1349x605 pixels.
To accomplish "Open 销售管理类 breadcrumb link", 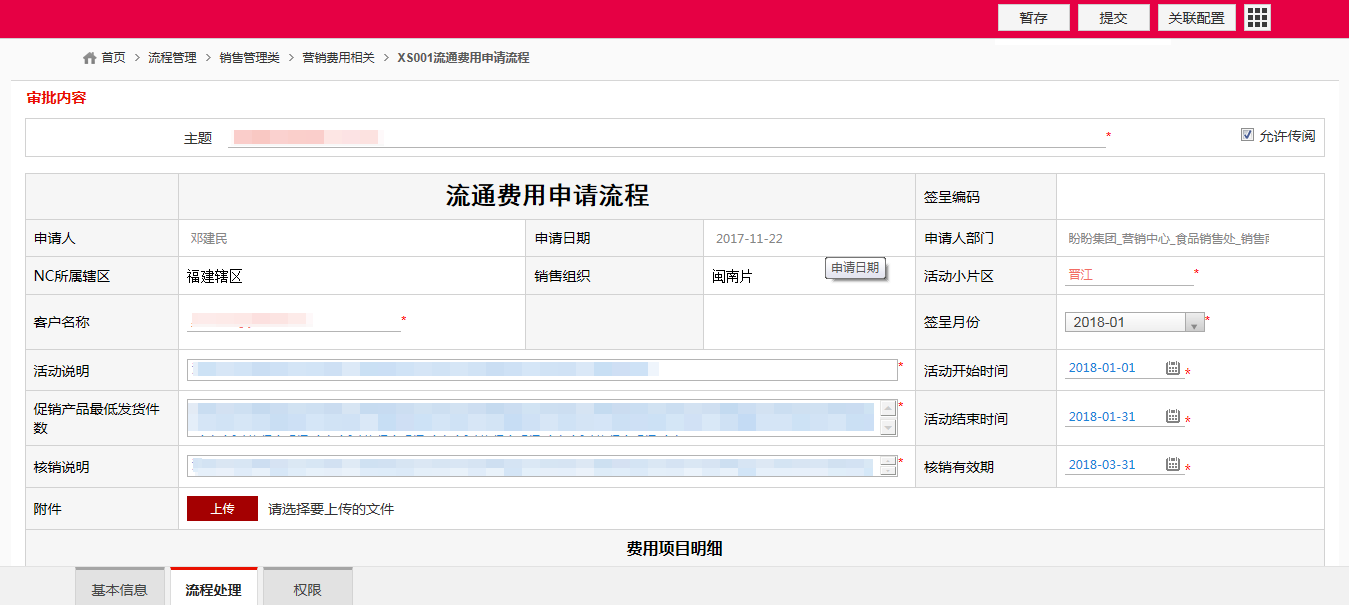I will point(249,58).
